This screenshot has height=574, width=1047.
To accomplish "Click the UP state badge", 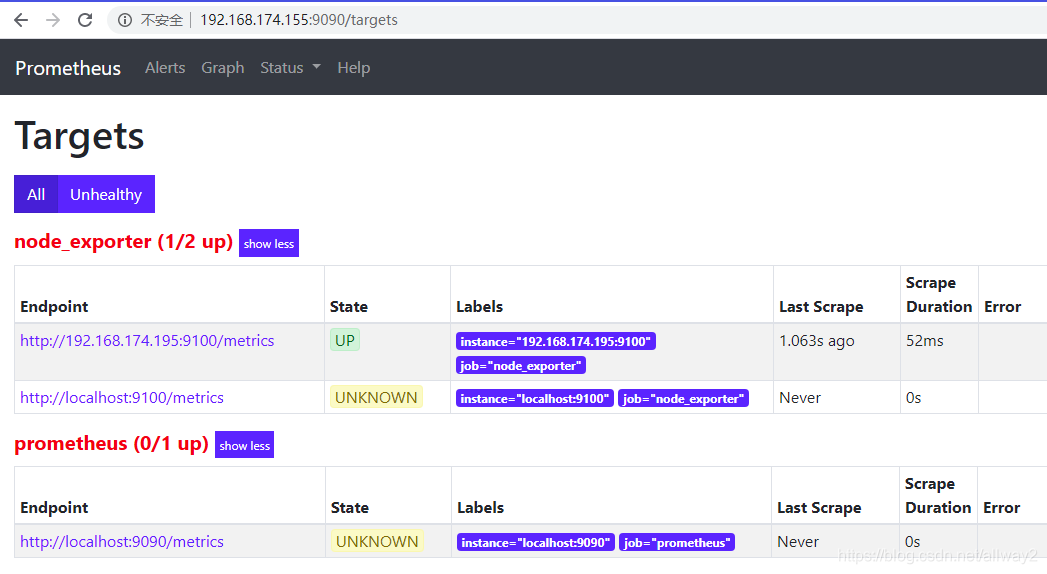I will pyautogui.click(x=345, y=340).
